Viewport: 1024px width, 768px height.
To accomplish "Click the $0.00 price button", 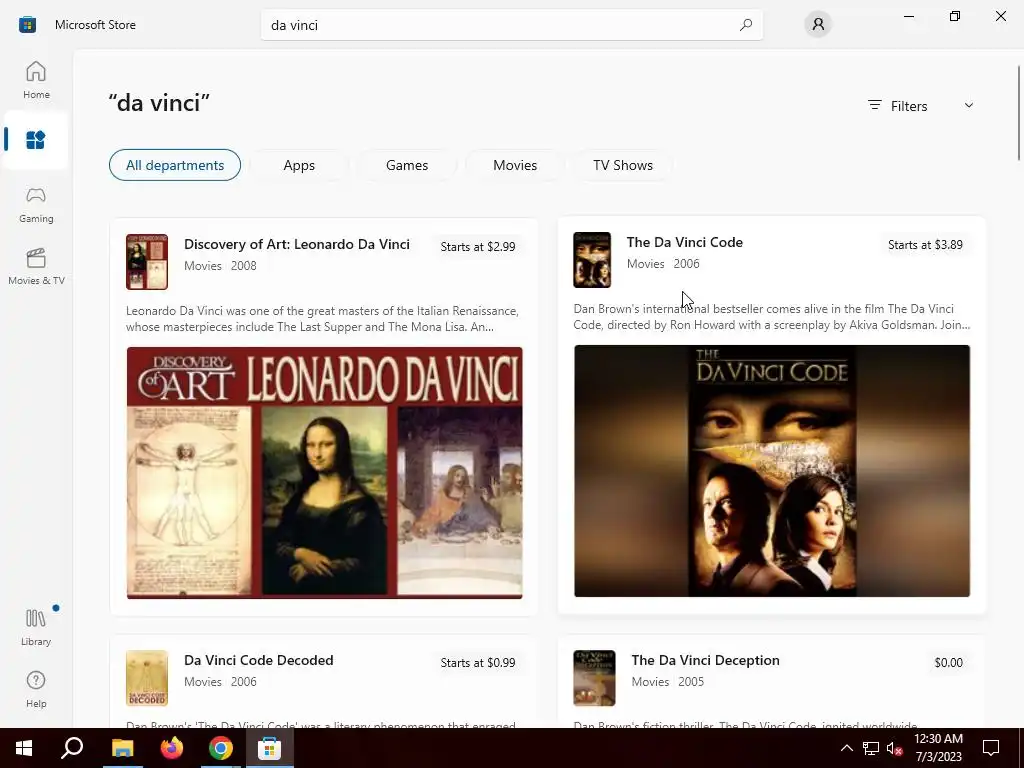I will pos(948,663).
